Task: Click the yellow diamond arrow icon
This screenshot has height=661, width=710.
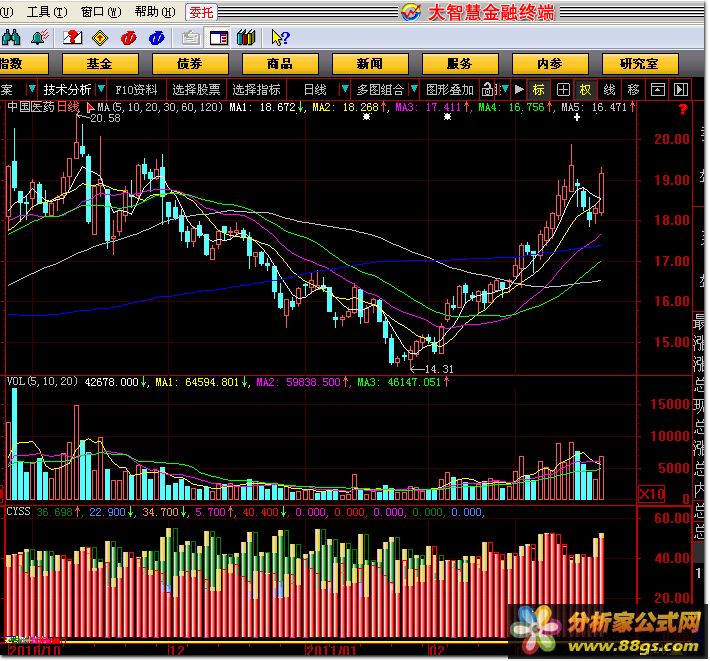Action: (100, 38)
